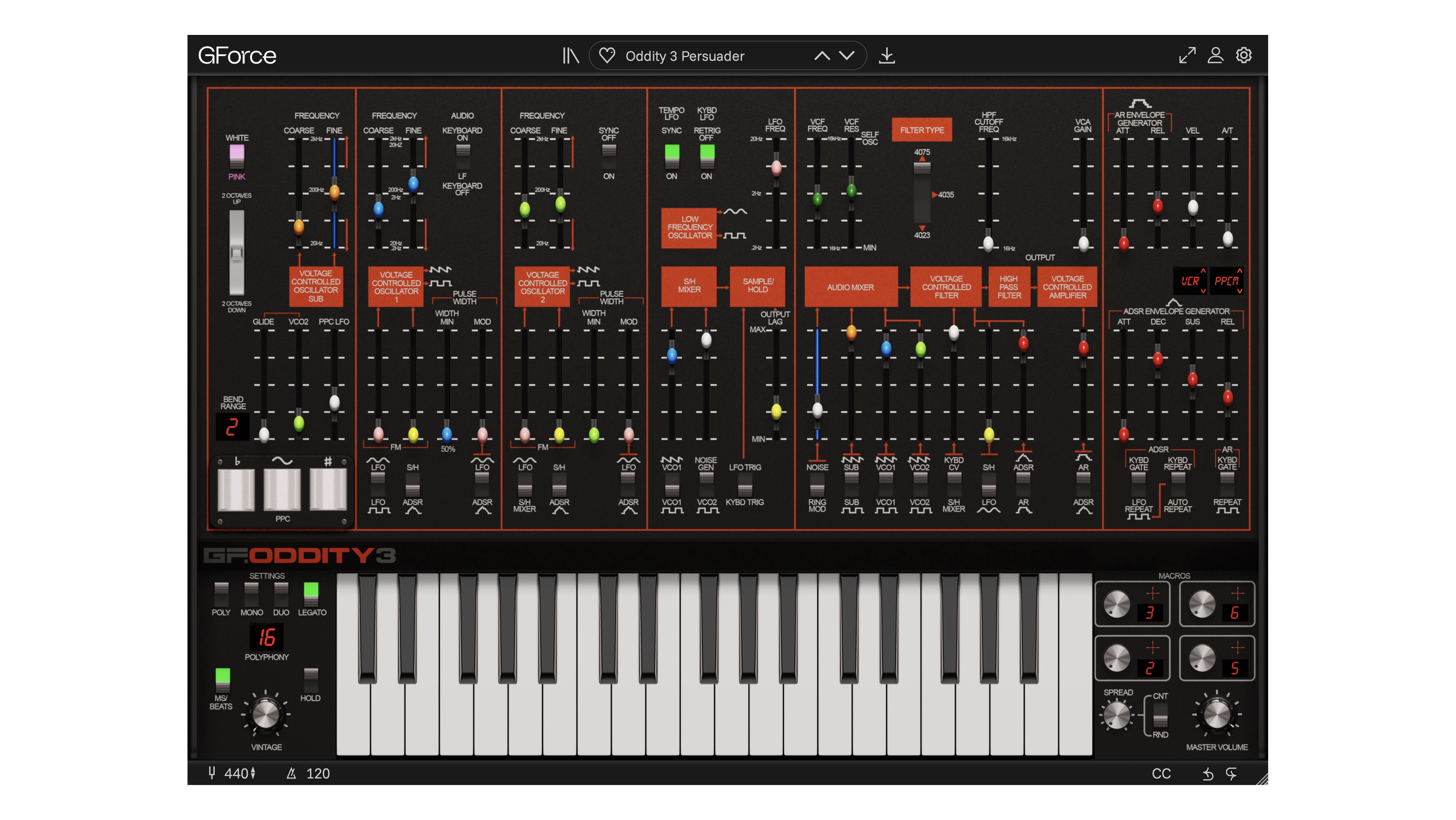The height and width of the screenshot is (820, 1456).
Task: Click the undo arrow in status bar
Action: (1208, 774)
